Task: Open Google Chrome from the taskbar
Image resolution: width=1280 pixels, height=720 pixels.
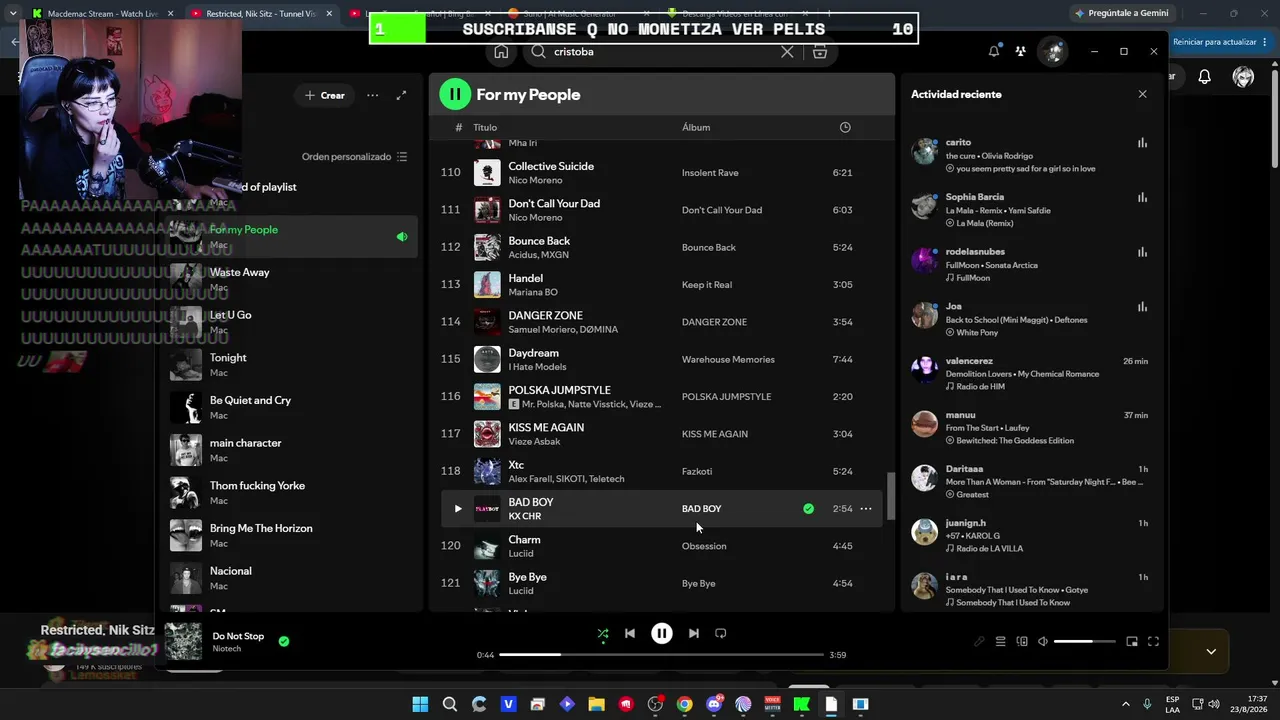Action: tap(684, 704)
